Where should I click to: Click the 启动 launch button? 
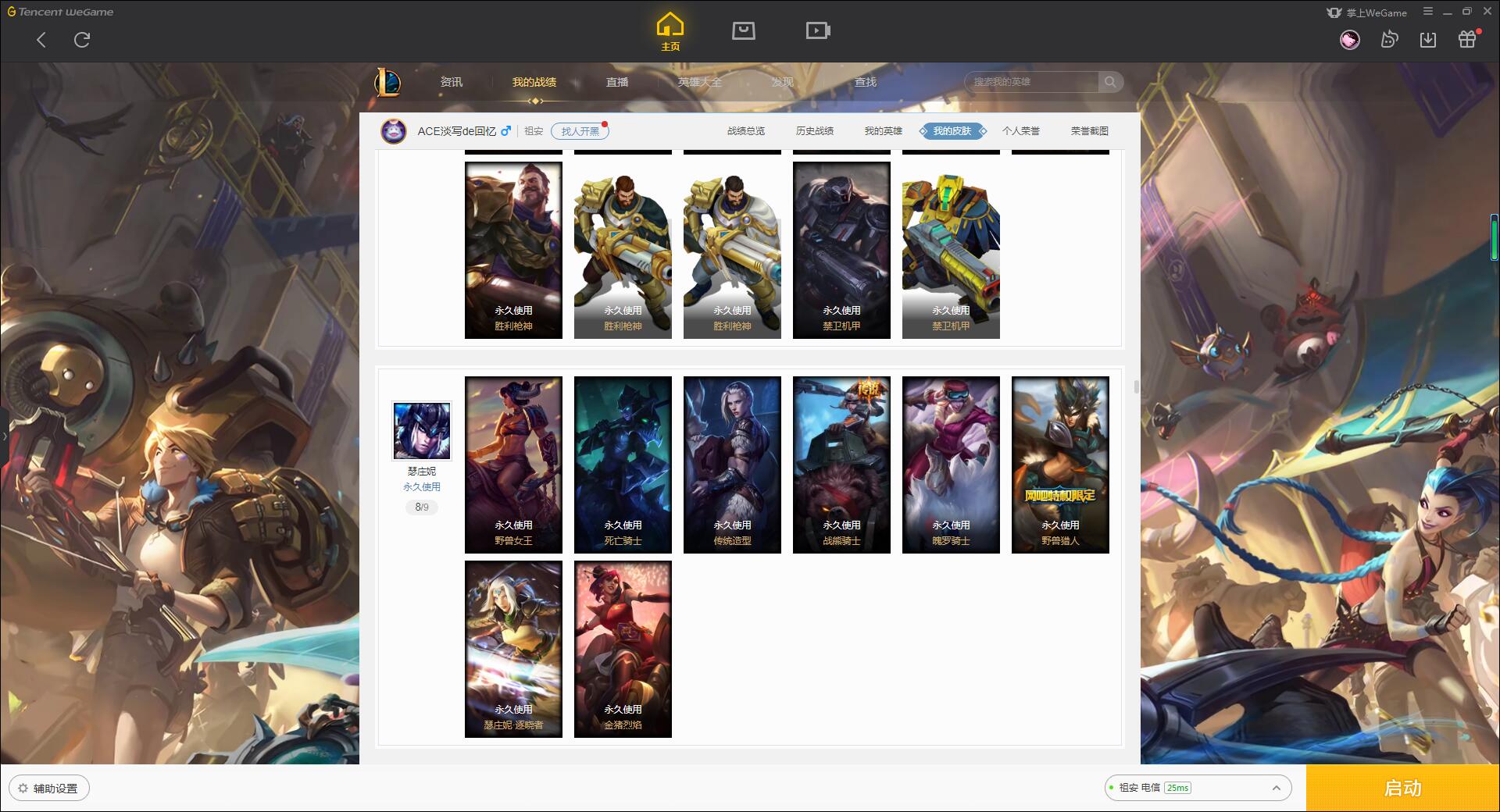1403,788
